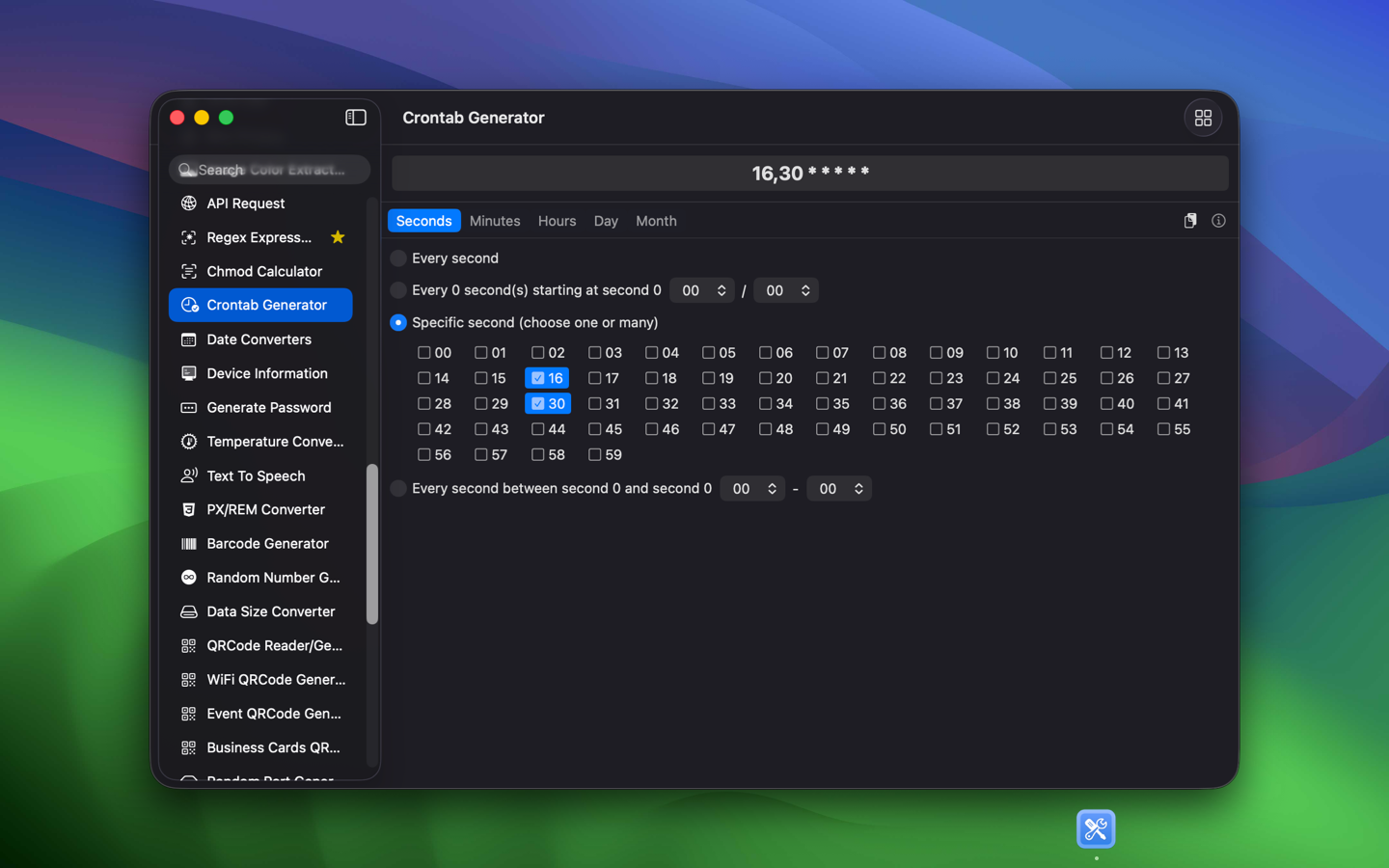Check the second 36 checkbox
The width and height of the screenshot is (1389, 868).
tap(880, 404)
